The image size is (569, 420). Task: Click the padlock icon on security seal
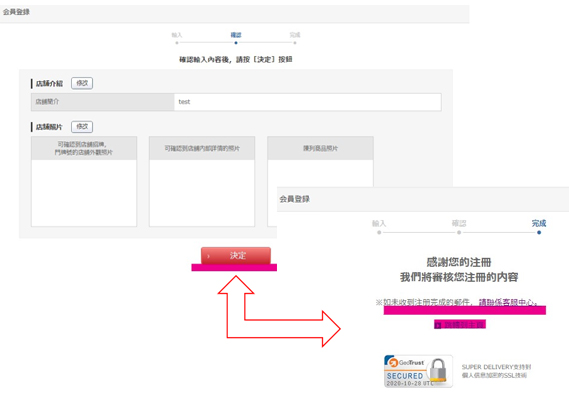click(x=438, y=371)
